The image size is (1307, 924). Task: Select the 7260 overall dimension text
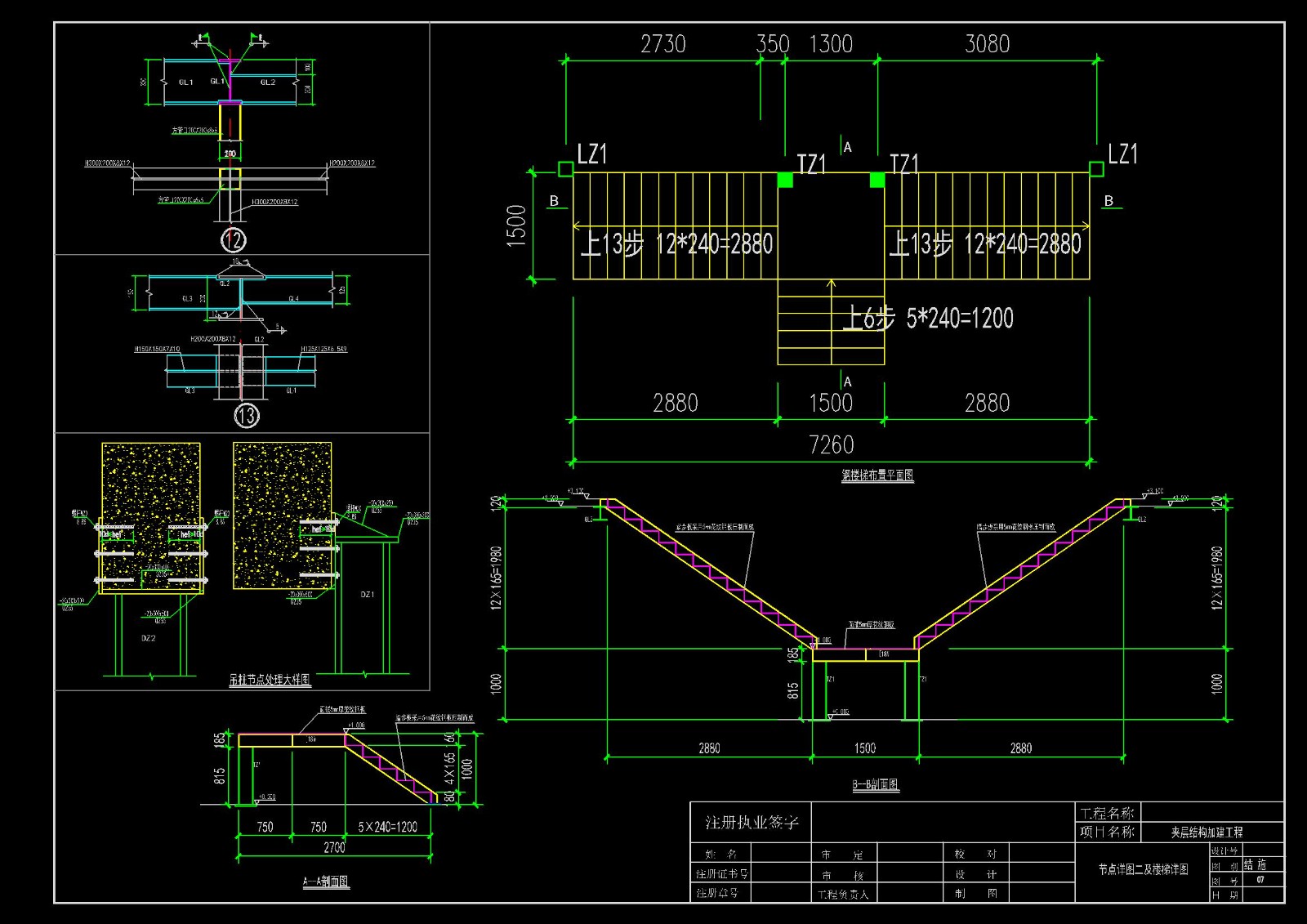tap(831, 445)
